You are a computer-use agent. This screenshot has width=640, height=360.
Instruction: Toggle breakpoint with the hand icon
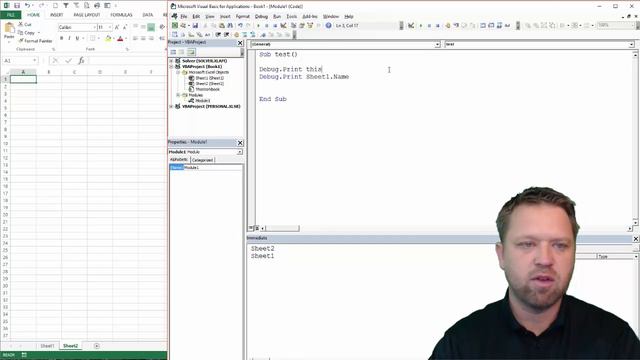[236, 35]
